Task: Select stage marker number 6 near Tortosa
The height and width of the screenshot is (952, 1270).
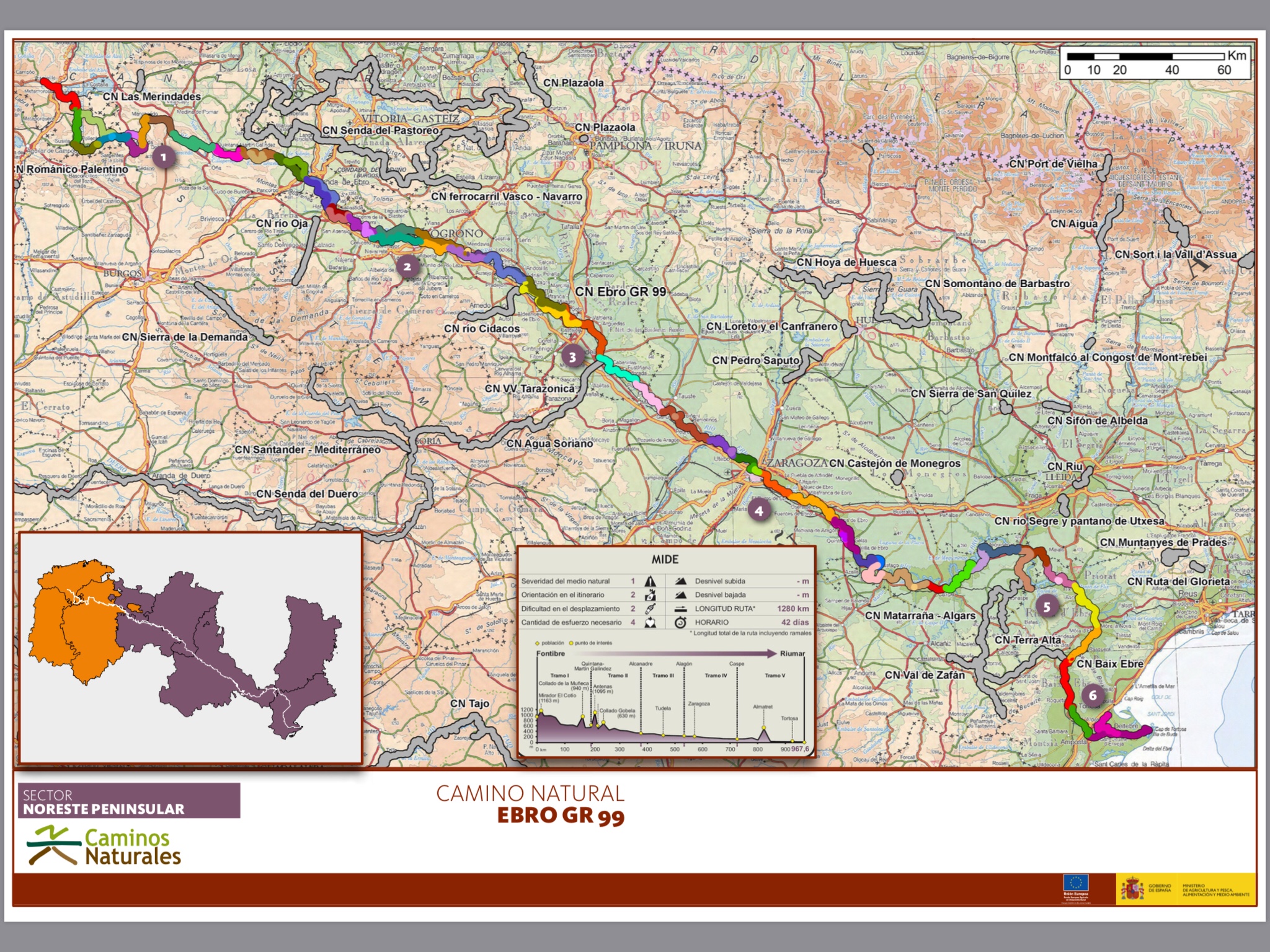Action: click(x=1093, y=695)
